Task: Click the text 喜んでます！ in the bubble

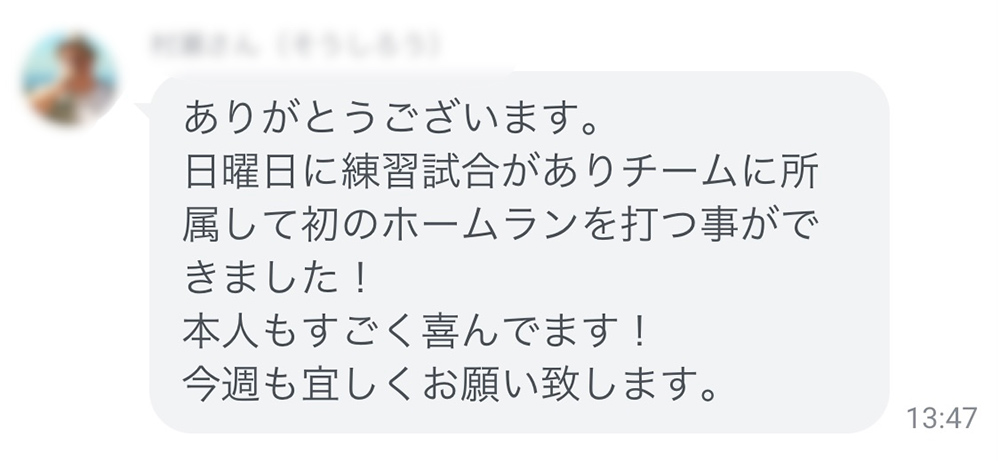Action: [x=534, y=332]
